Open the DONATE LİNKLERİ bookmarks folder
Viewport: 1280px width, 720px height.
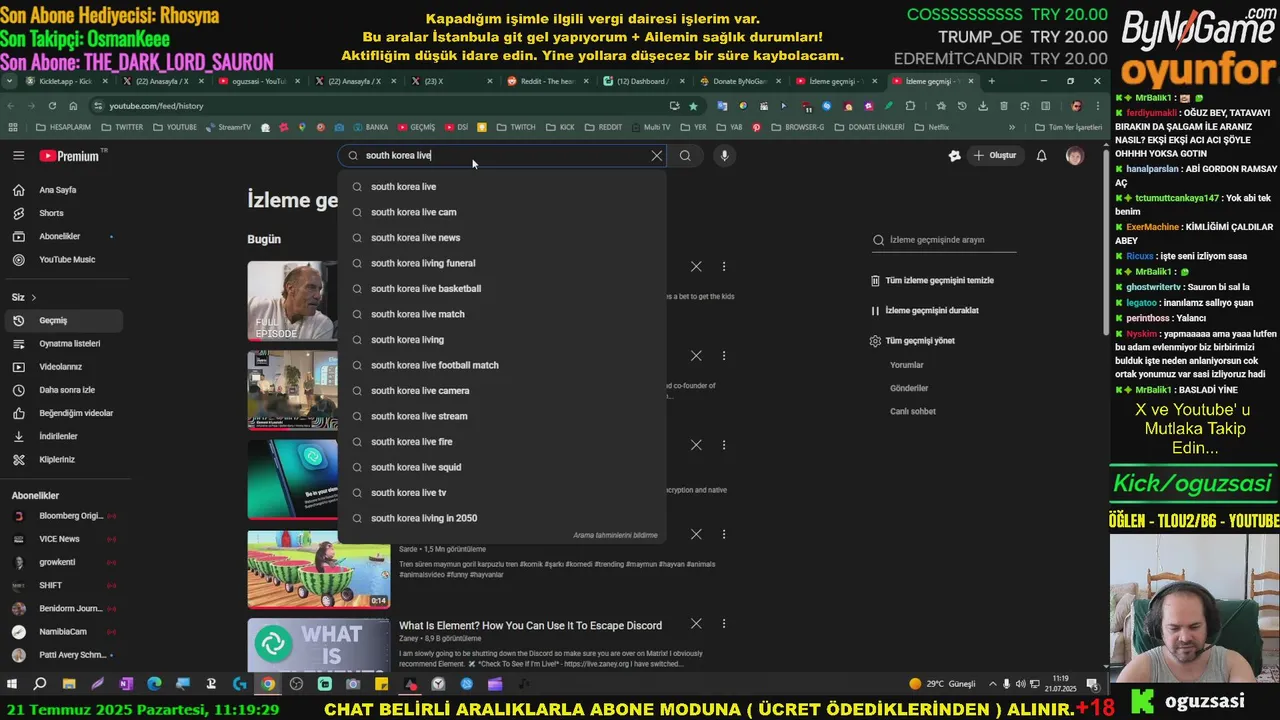[x=870, y=127]
